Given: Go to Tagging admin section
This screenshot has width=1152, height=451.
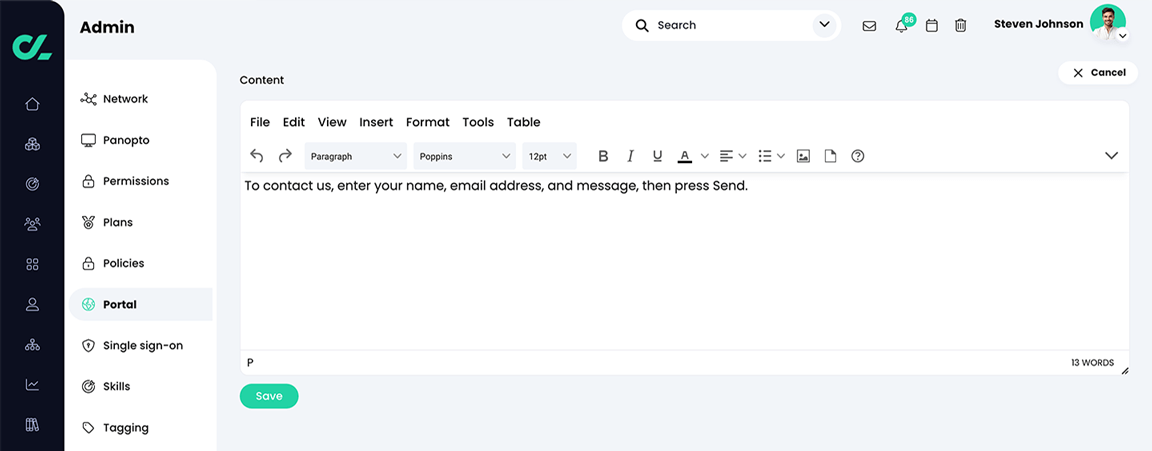Looking at the screenshot, I should click(x=141, y=427).
